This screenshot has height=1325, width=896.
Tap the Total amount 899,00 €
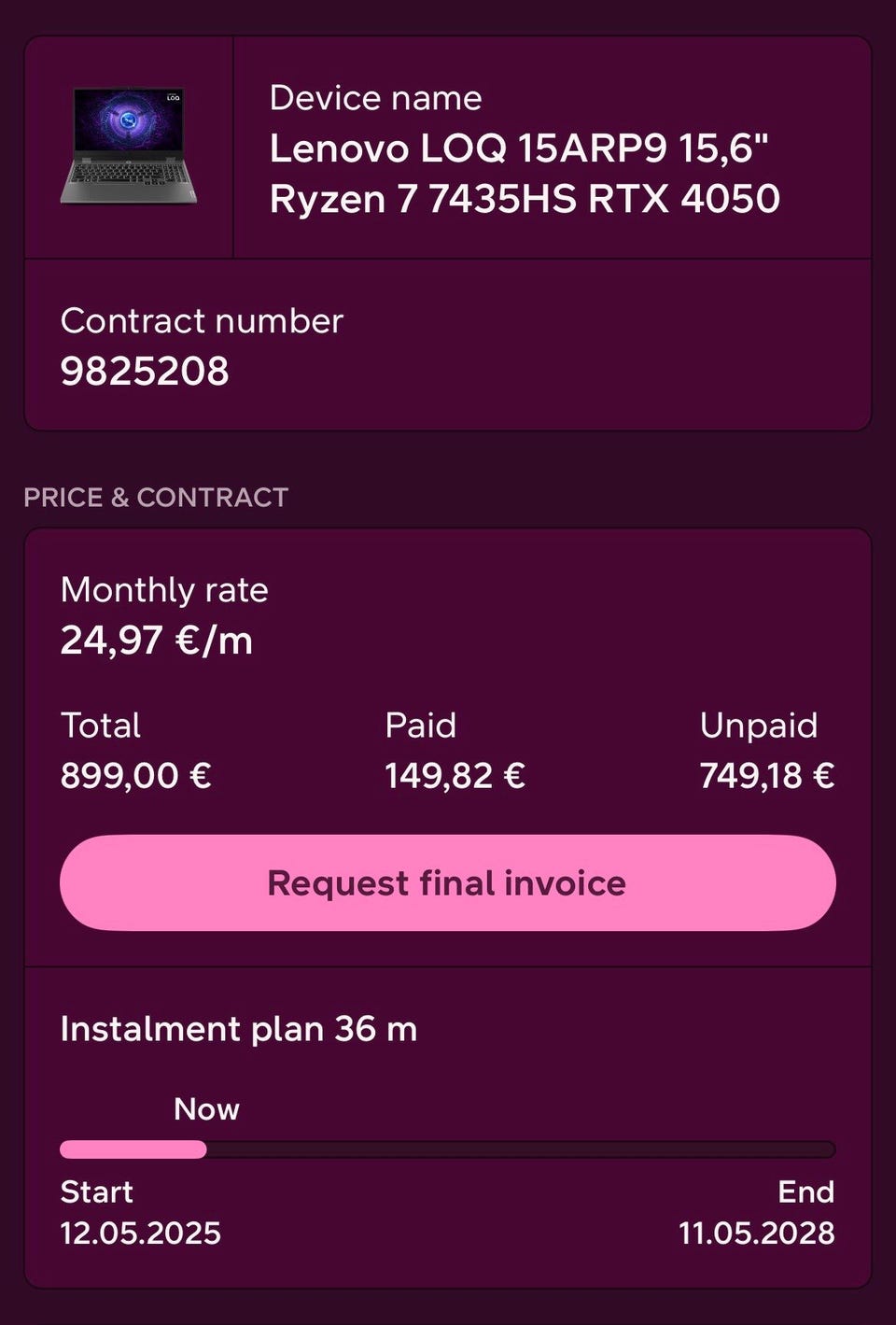point(135,775)
